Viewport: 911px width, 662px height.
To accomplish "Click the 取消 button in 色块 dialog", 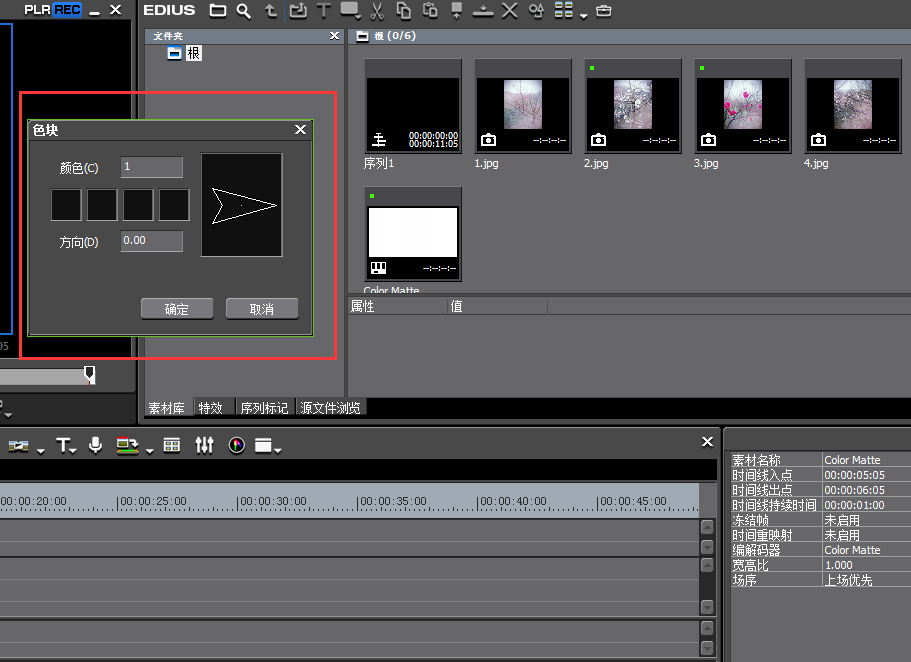I will [262, 309].
